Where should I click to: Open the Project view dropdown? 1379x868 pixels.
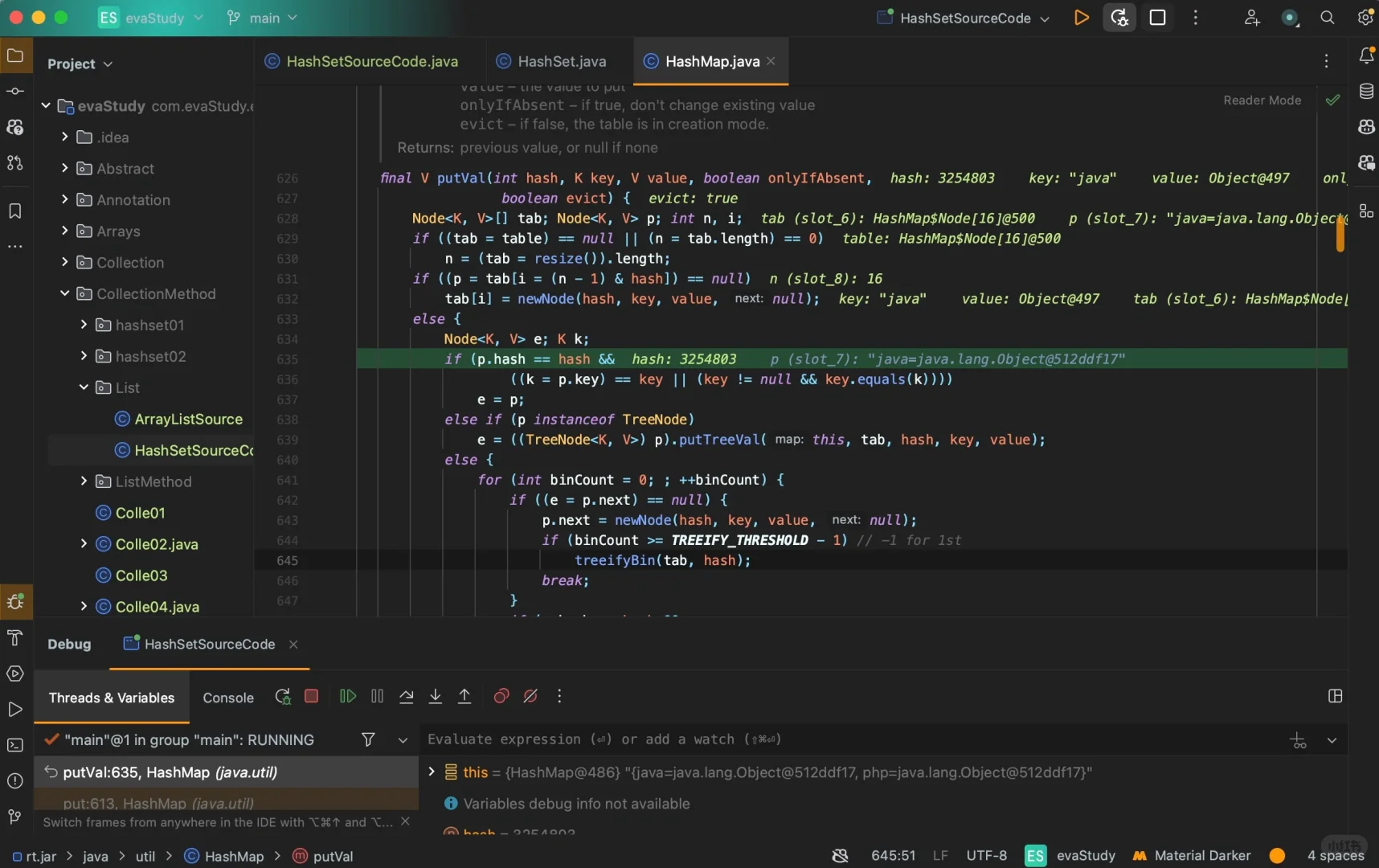coord(80,63)
